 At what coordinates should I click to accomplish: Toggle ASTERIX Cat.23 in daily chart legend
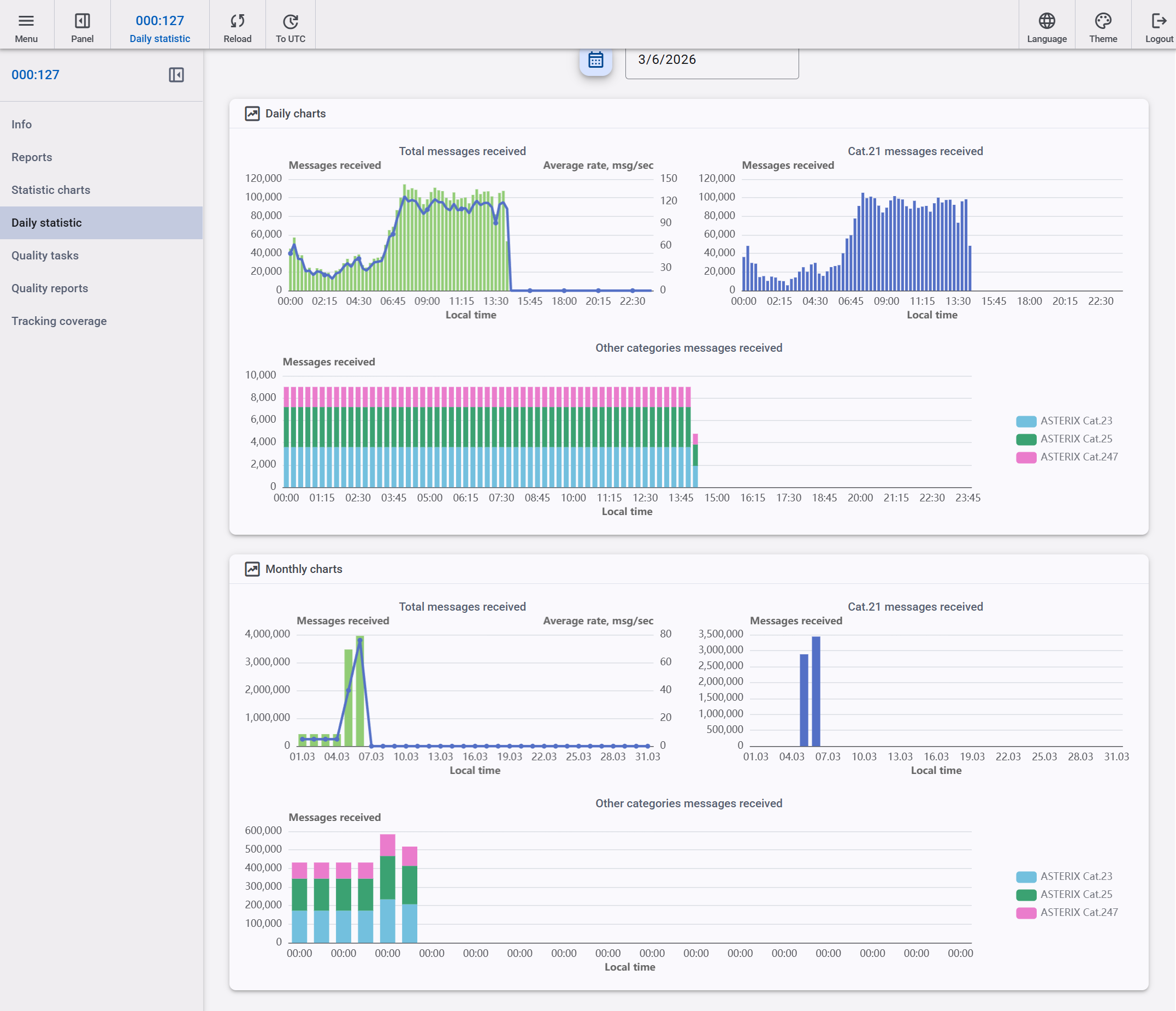click(x=1075, y=421)
